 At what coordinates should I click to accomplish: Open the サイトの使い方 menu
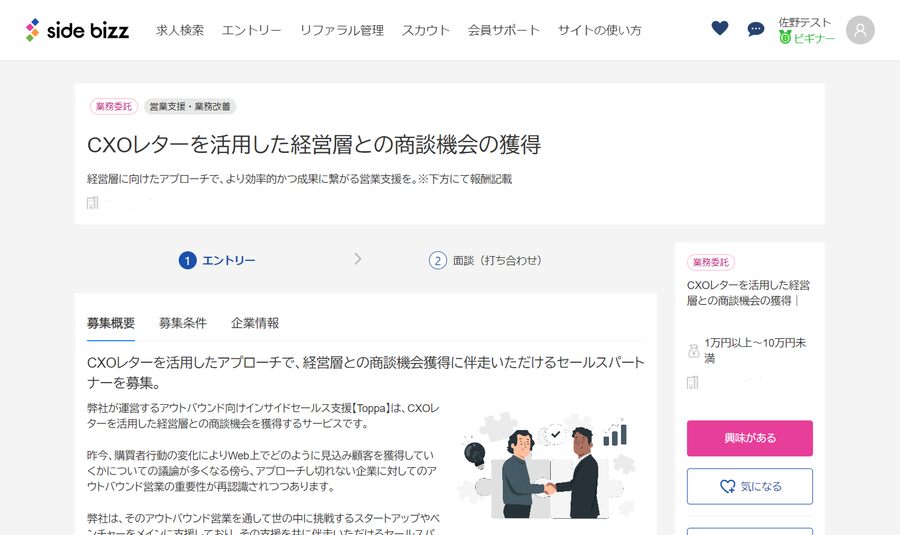(x=599, y=30)
